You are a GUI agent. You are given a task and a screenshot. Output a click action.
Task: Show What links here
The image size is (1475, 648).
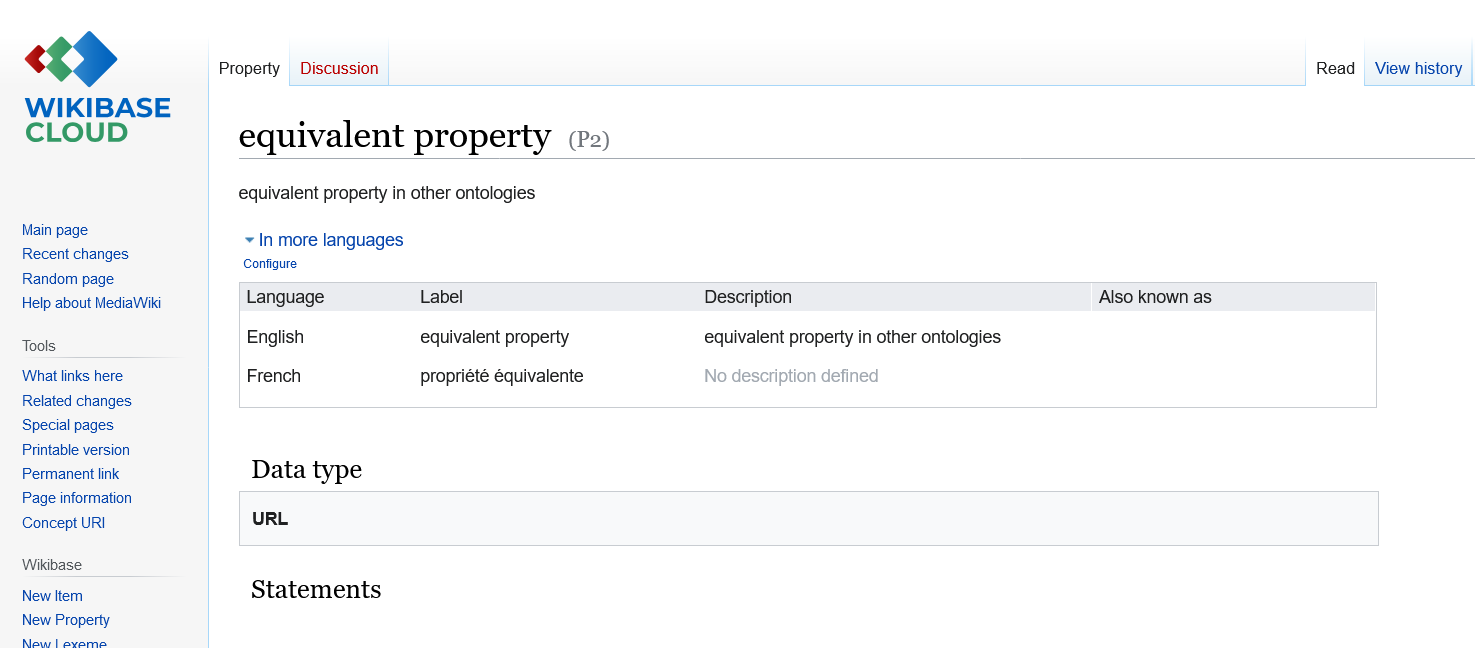coord(72,376)
